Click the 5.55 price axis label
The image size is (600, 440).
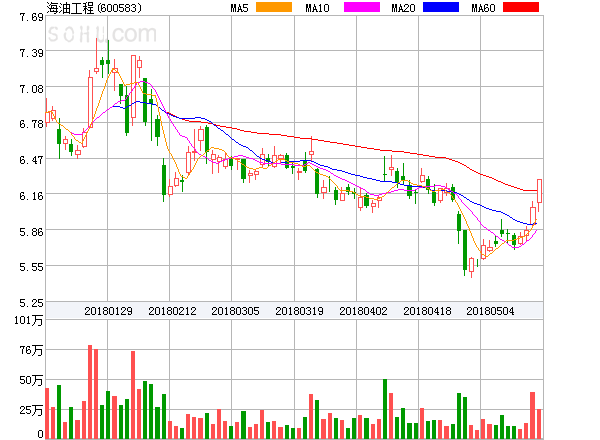click(31, 267)
